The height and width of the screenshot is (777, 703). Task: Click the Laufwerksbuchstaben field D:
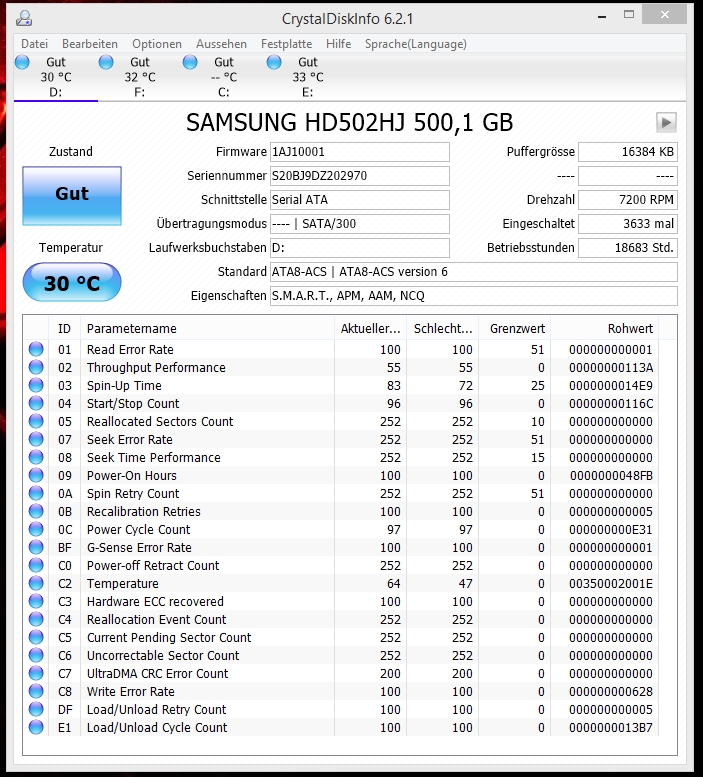[x=360, y=248]
